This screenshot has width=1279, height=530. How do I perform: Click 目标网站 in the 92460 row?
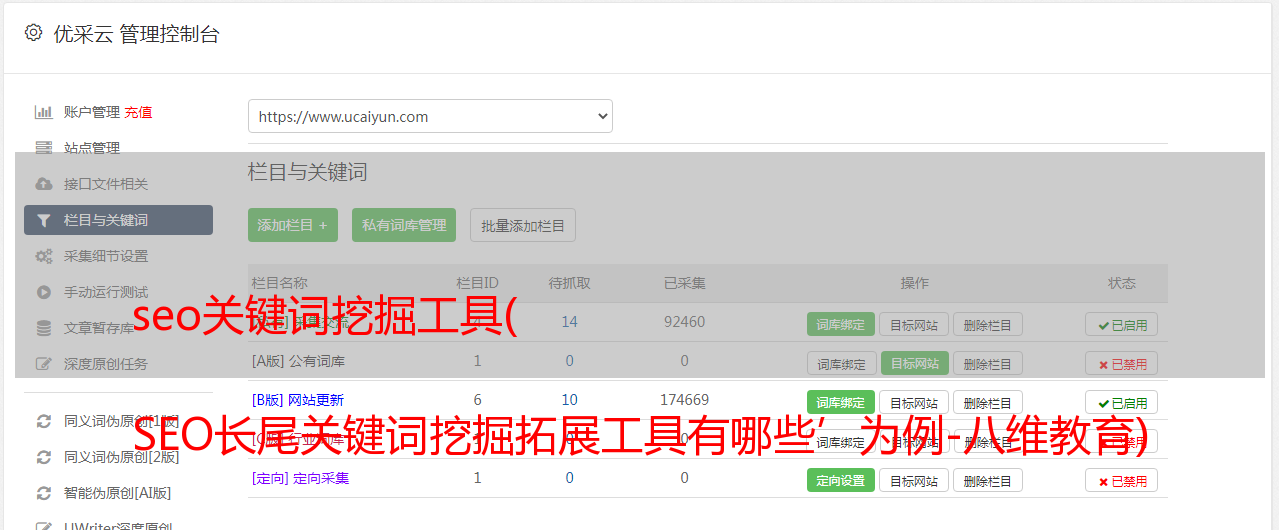coord(914,324)
